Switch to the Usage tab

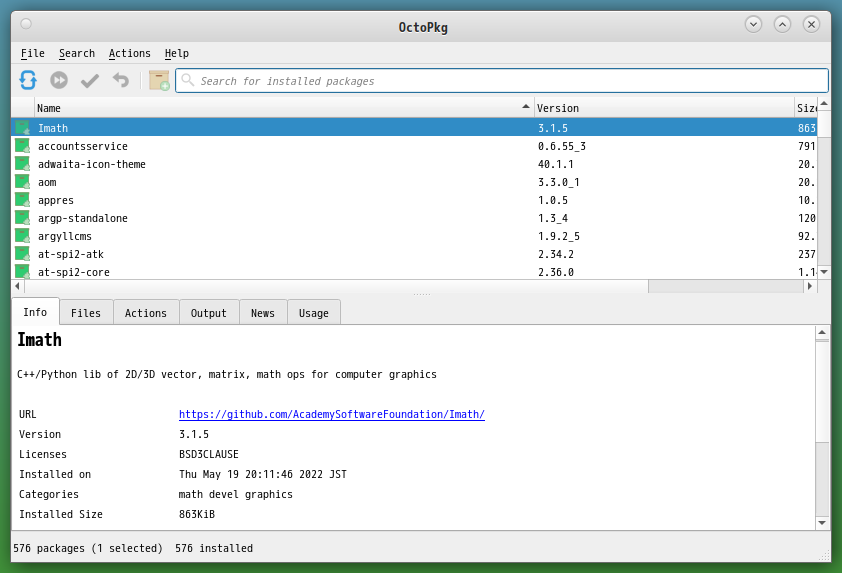314,313
